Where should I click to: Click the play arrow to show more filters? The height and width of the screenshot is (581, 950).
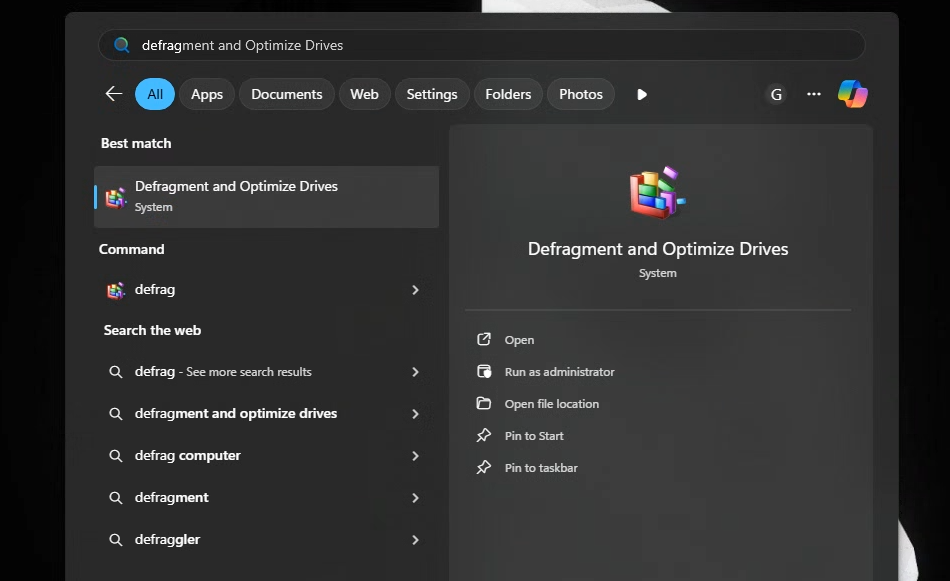pos(642,94)
